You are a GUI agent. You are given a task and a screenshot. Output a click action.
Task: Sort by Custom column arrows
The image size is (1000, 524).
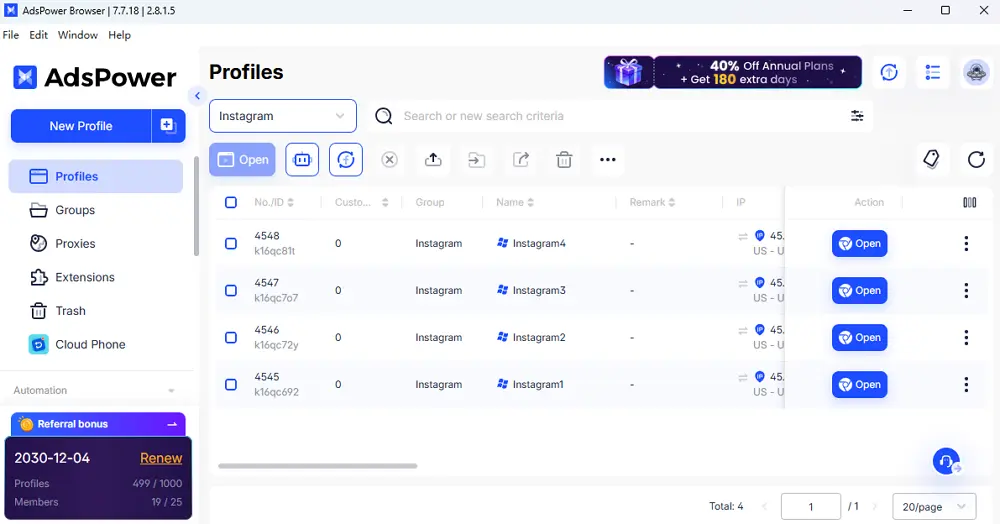pos(385,202)
